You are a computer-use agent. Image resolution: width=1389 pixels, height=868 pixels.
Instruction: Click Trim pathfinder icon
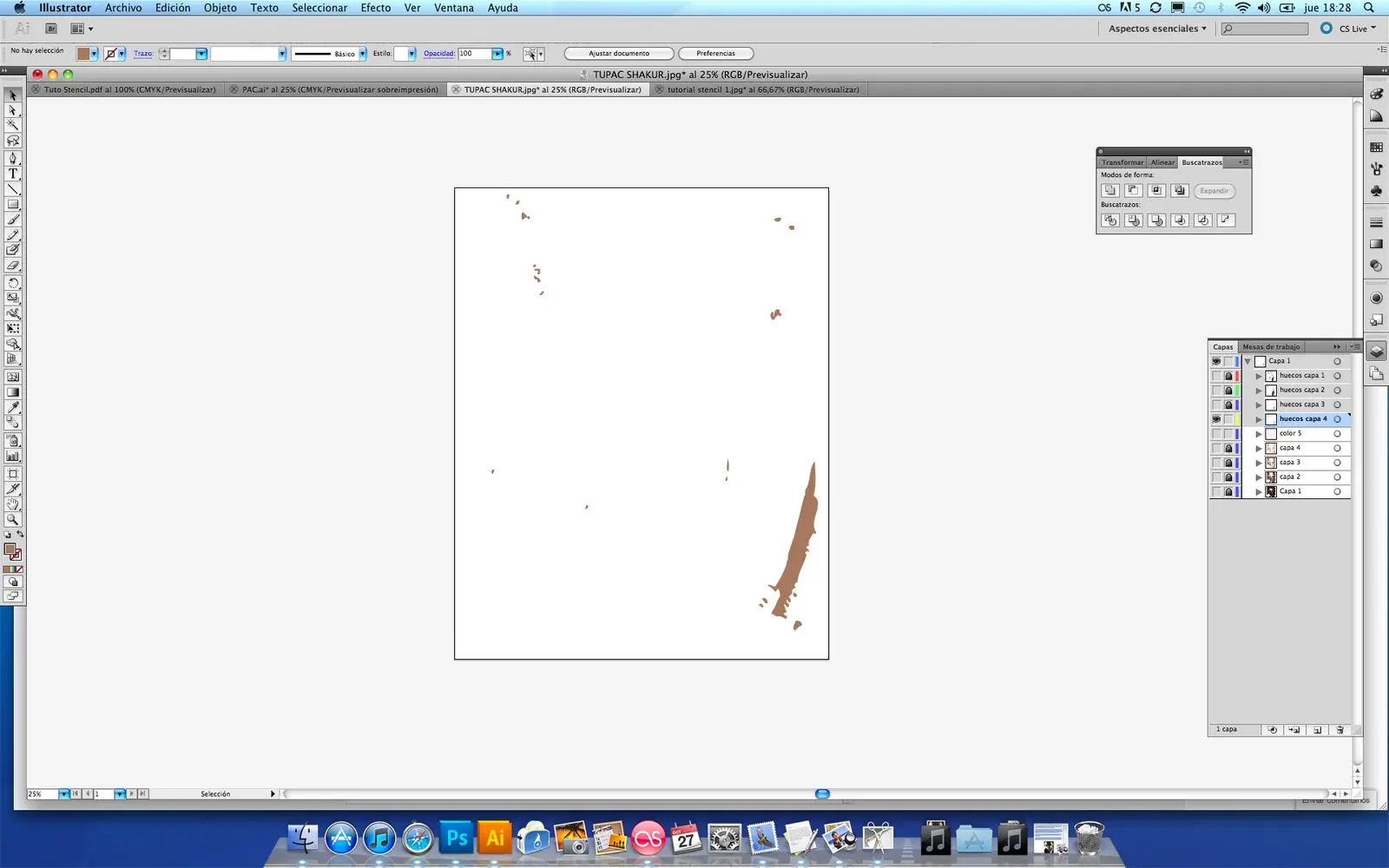tap(1133, 220)
